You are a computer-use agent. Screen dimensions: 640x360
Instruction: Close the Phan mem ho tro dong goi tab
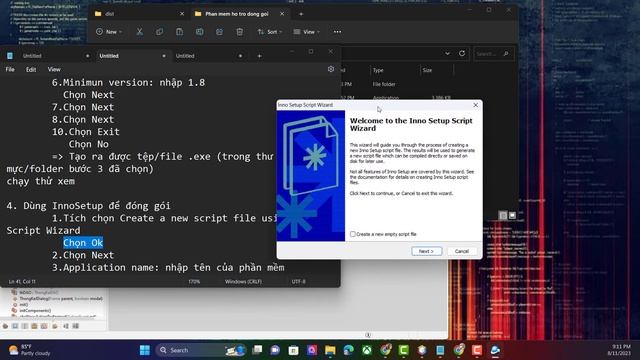point(282,14)
